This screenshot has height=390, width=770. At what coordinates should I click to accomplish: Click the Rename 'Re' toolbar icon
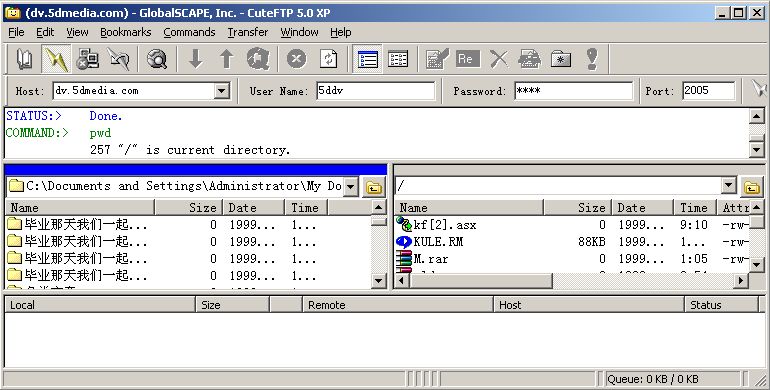(x=467, y=59)
